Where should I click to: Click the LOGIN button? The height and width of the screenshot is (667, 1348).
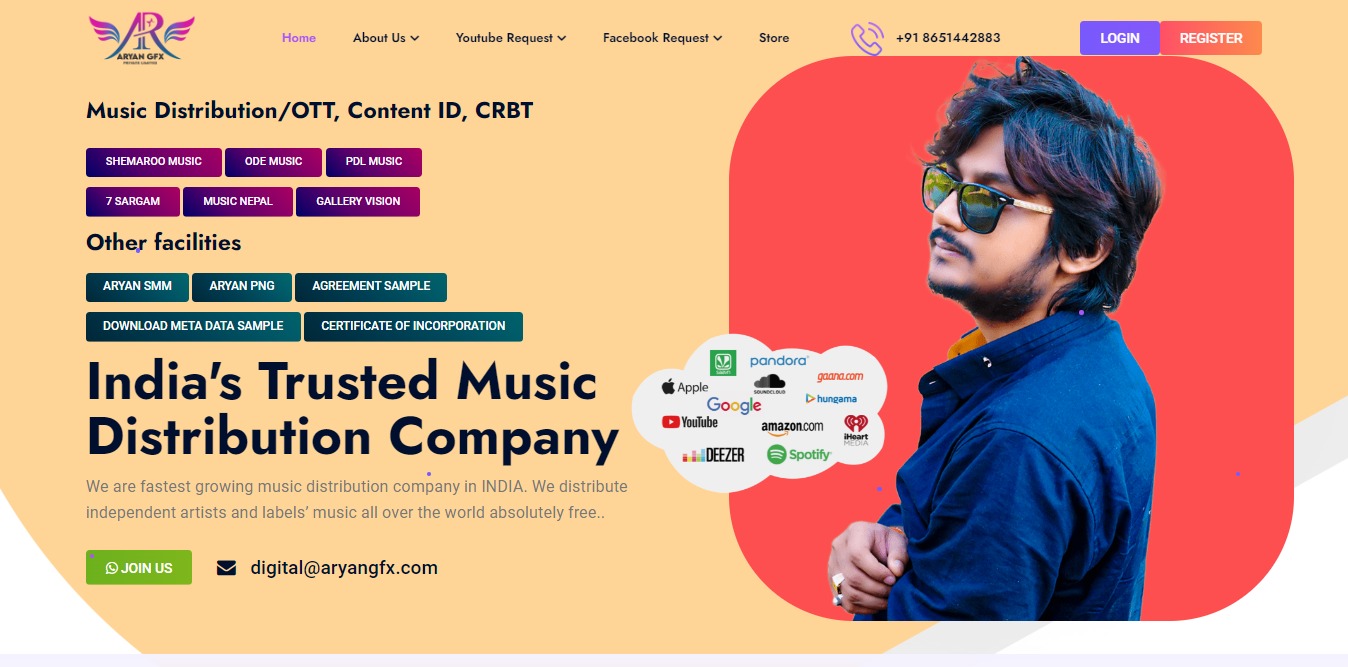[x=1120, y=38]
